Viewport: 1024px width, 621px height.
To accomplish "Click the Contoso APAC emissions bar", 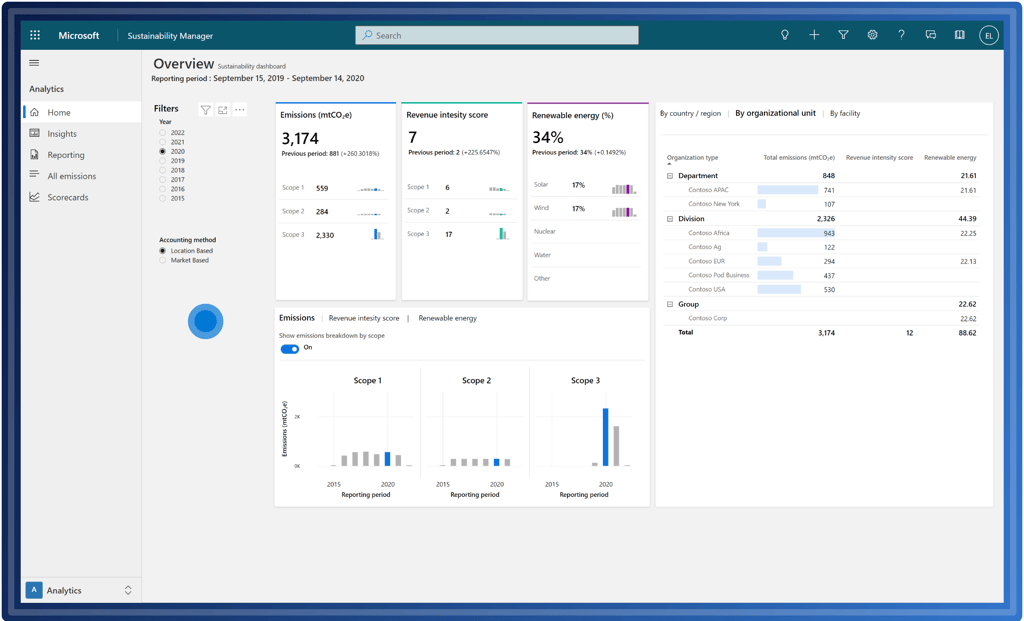I will coord(788,190).
